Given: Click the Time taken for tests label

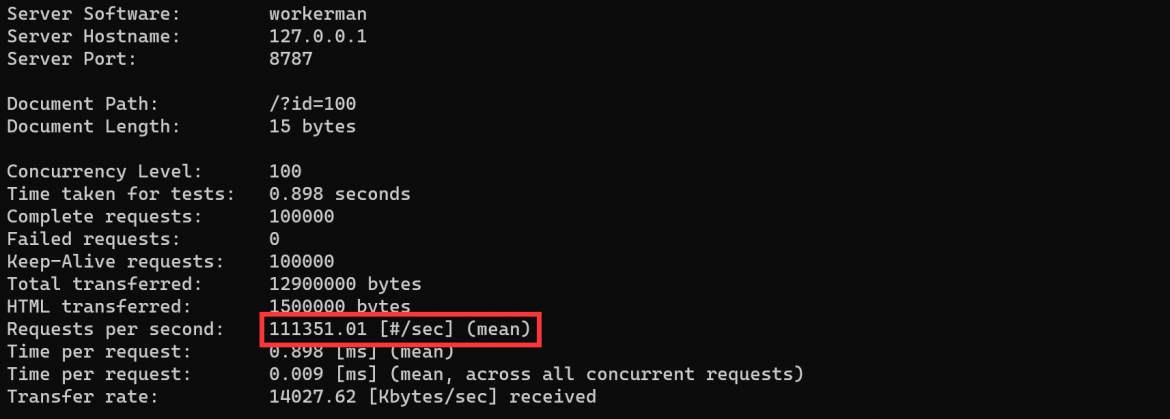Looking at the screenshot, I should pos(121,194).
